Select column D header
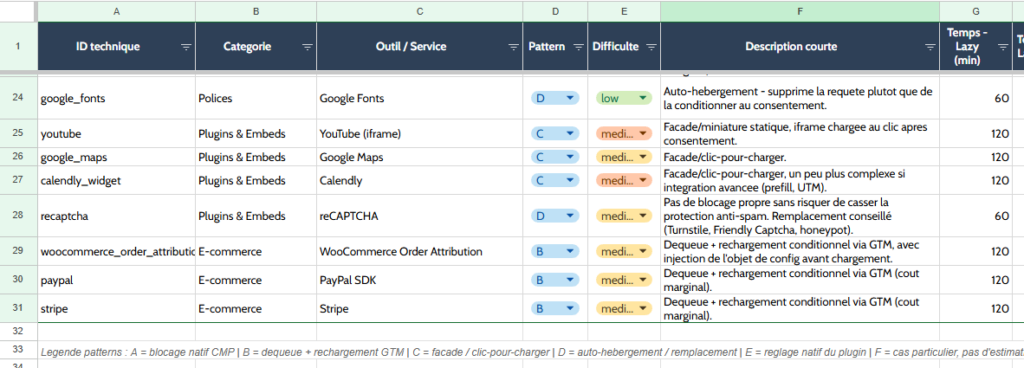Screen dimensions: 1024x368 (x=555, y=11)
